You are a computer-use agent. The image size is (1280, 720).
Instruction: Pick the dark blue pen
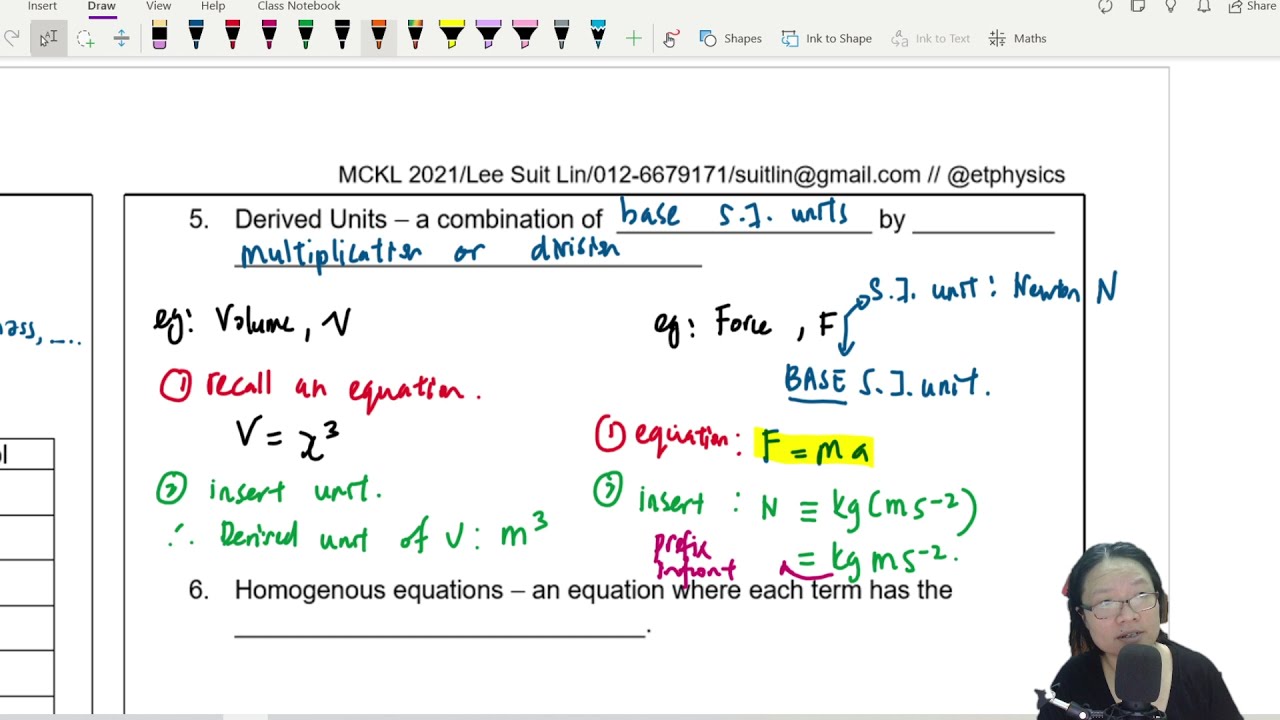coord(196,37)
